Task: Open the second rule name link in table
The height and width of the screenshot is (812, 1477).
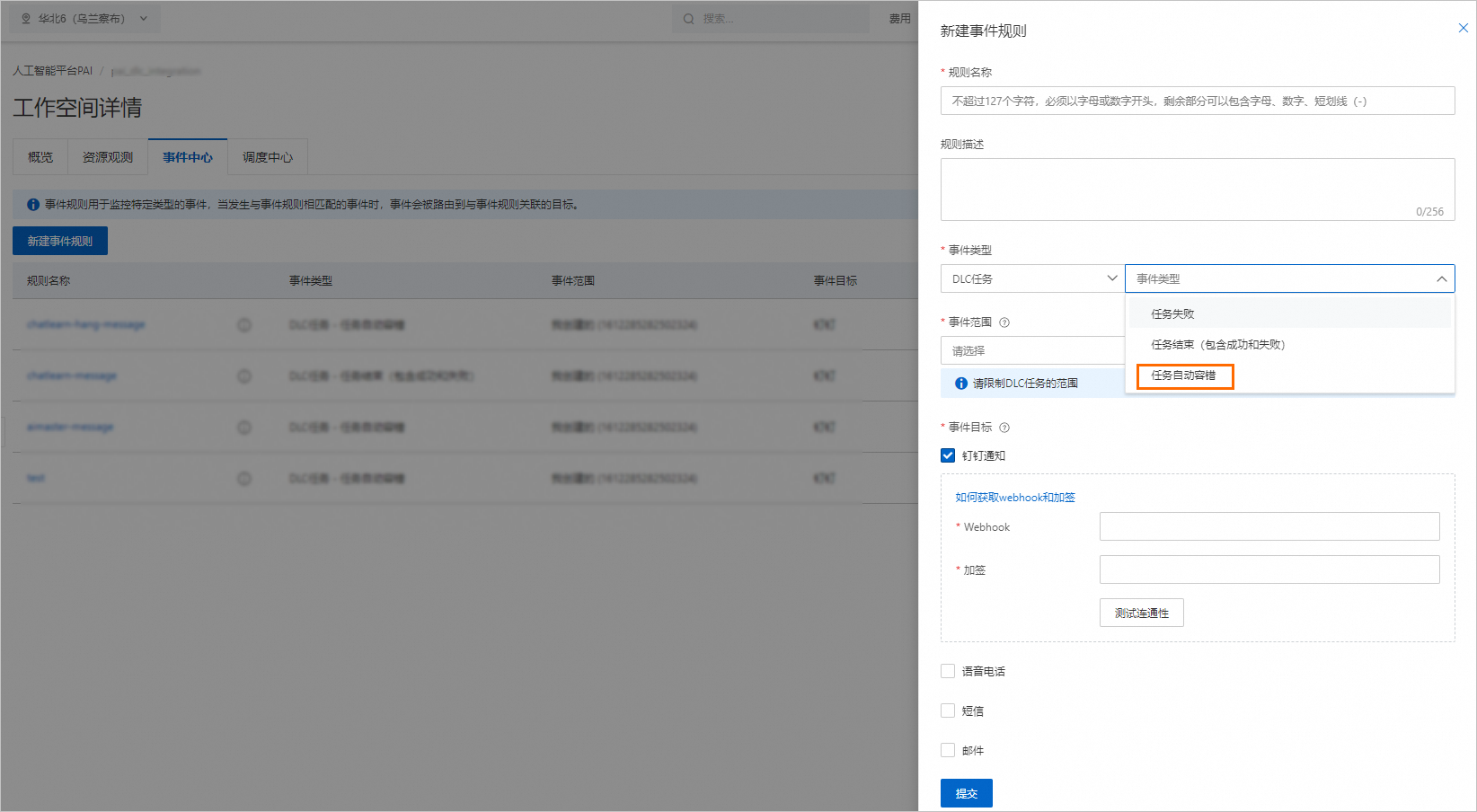Action: pos(72,375)
